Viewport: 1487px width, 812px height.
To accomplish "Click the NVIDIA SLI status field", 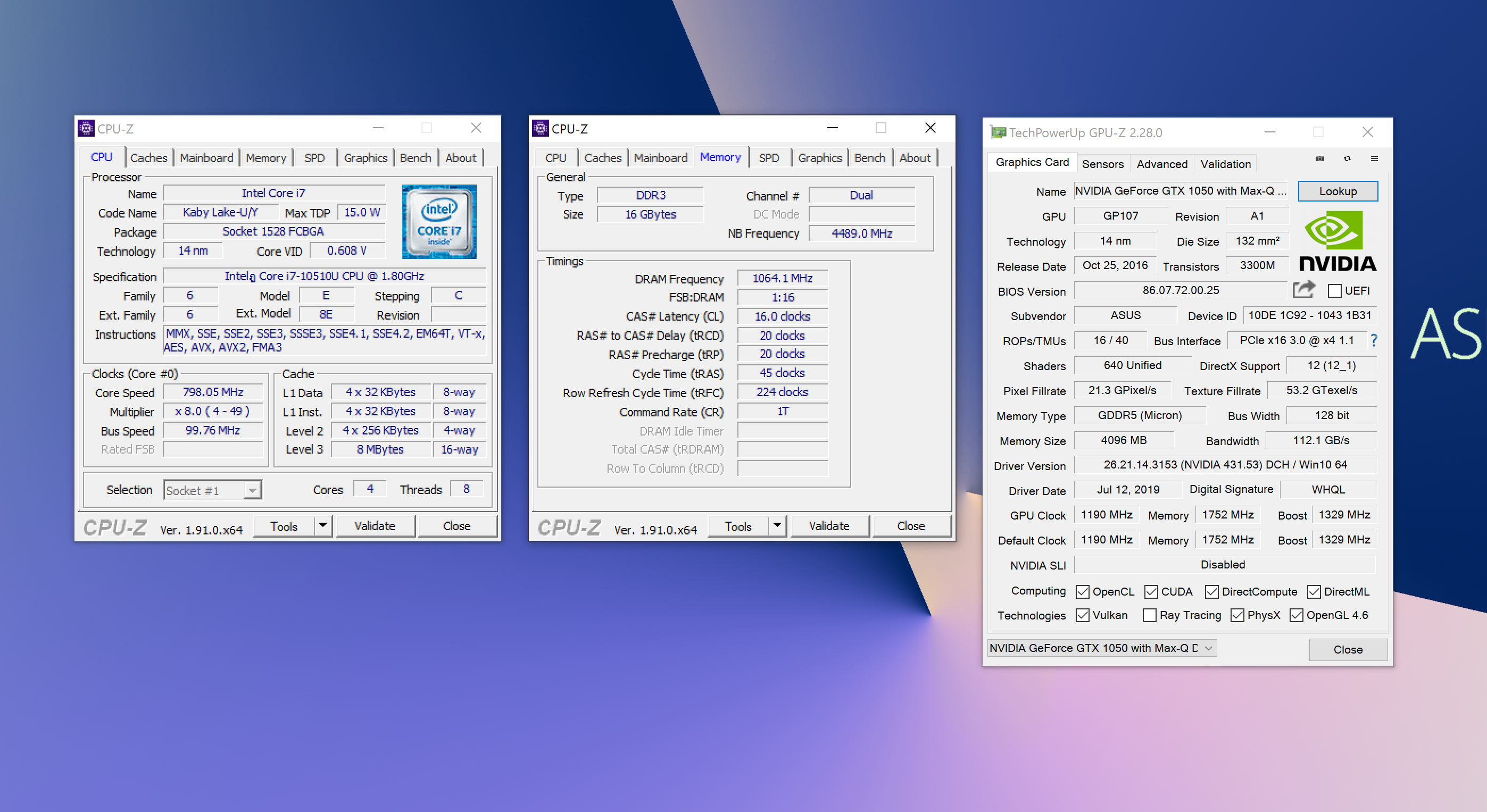I will pos(1225,564).
